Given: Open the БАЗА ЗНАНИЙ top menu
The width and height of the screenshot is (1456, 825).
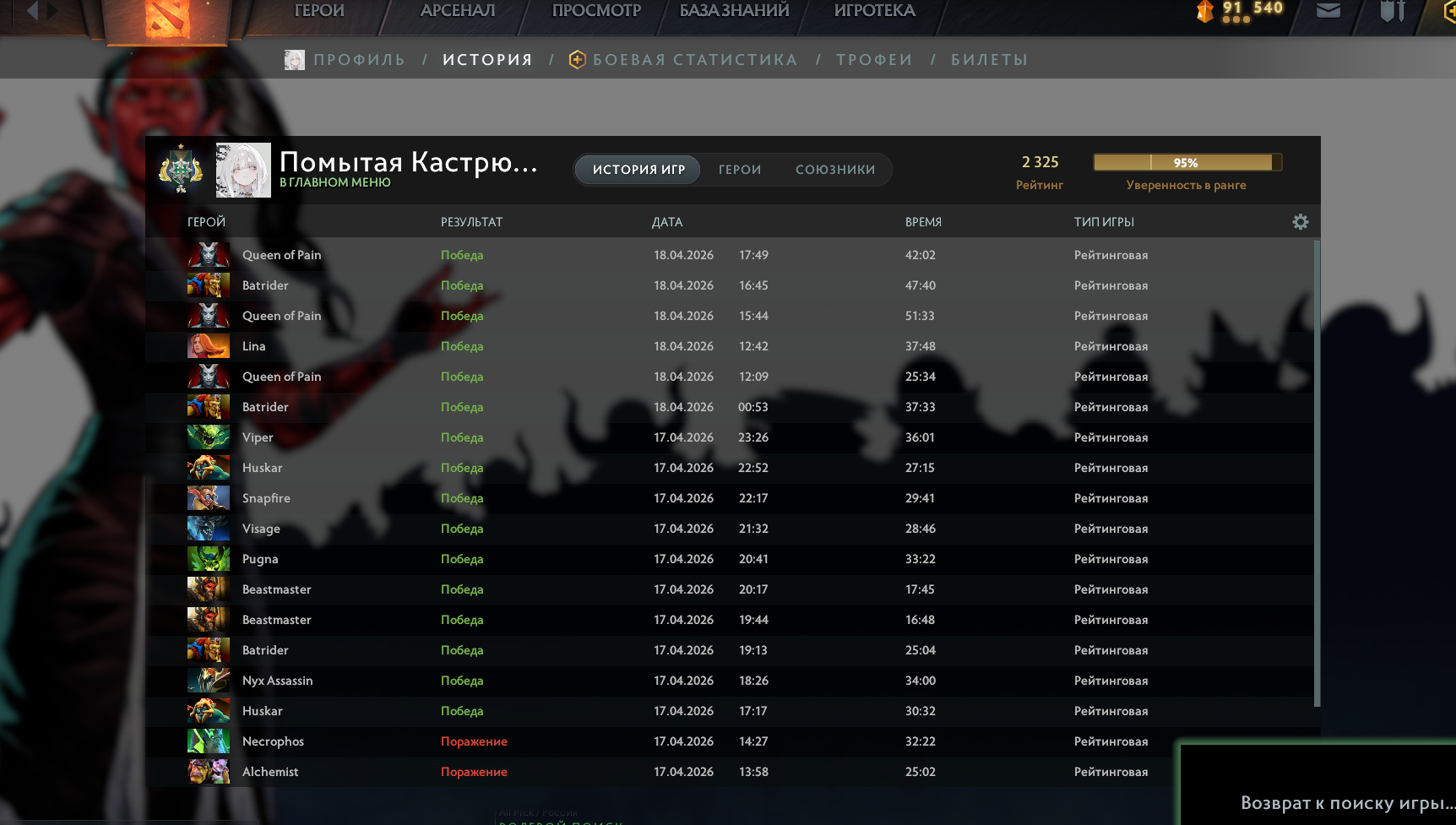Looking at the screenshot, I should point(735,11).
